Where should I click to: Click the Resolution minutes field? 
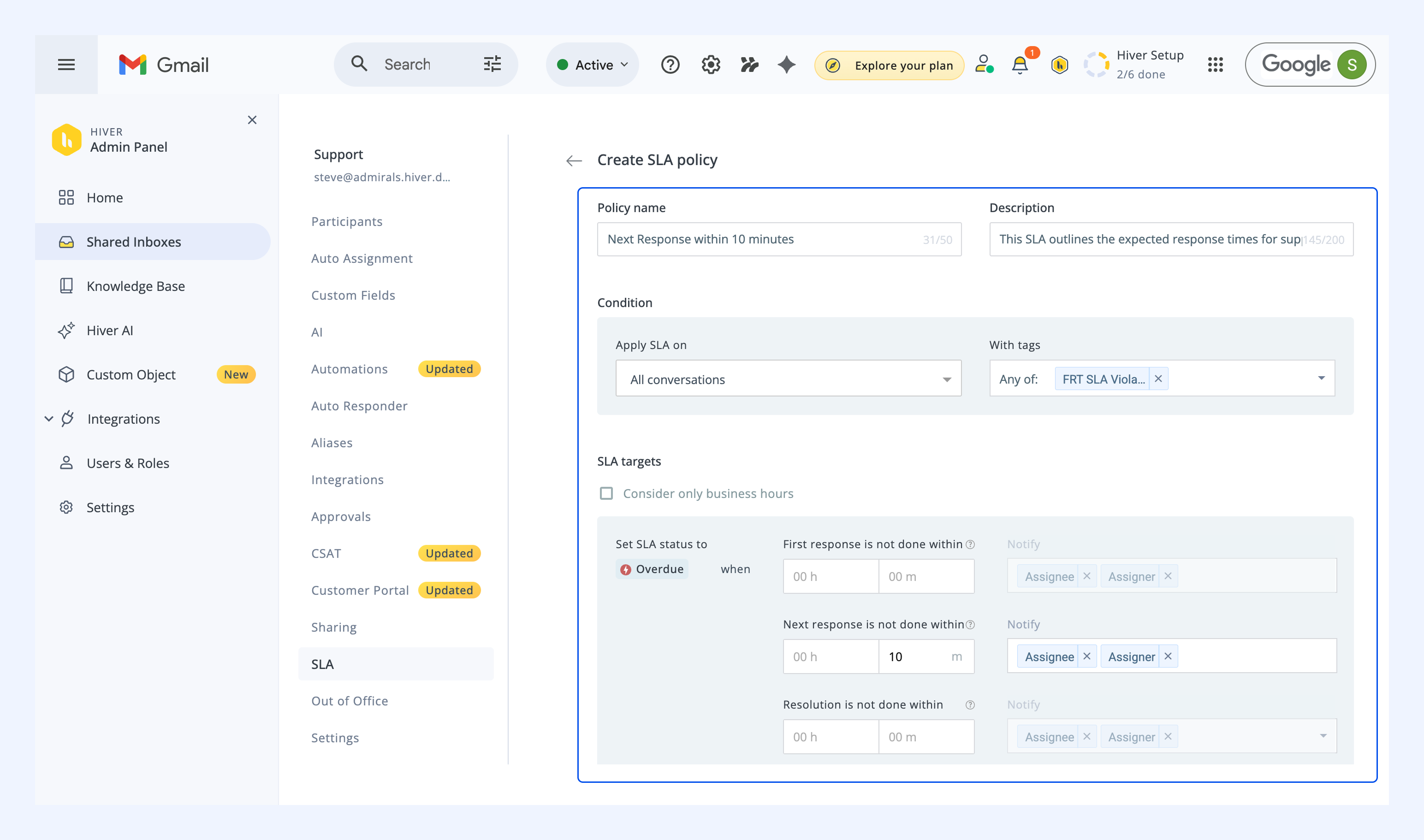tap(926, 737)
